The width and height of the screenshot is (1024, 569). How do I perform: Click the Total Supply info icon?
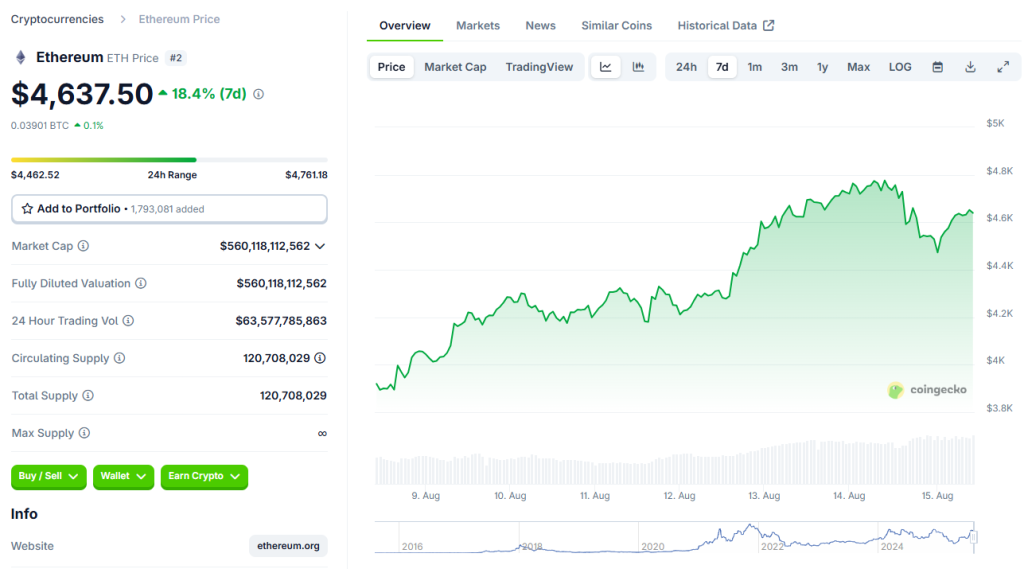[88, 395]
